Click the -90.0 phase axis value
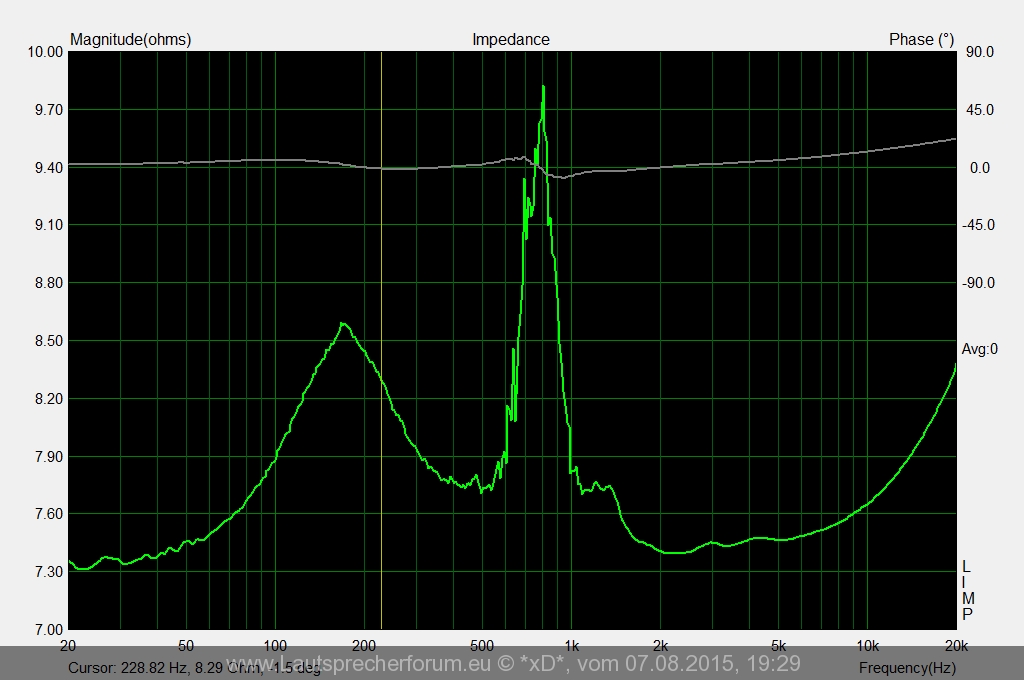The image size is (1024, 680). (978, 283)
